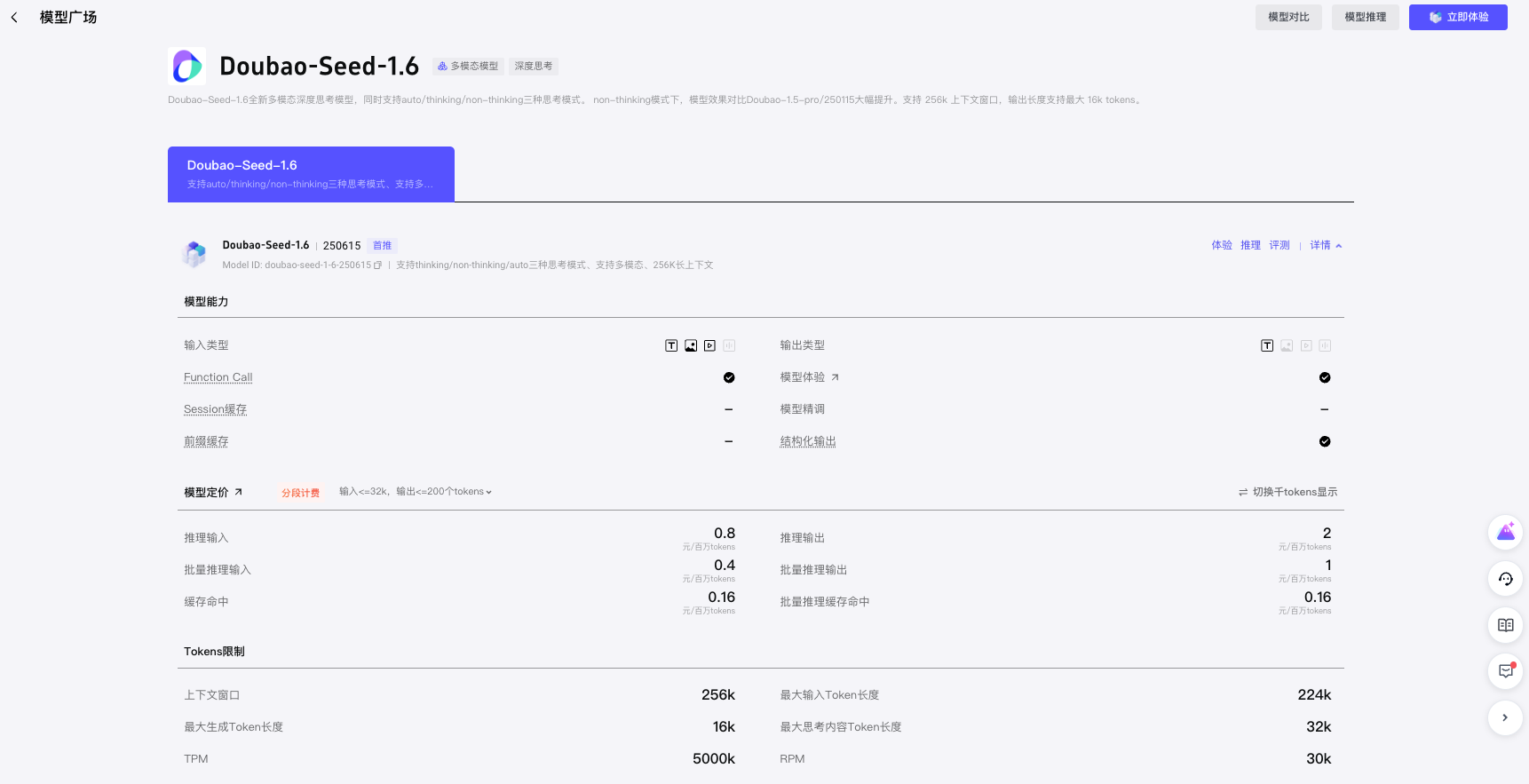Click the video input type icon
This screenshot has width=1529, height=784.
tap(709, 345)
